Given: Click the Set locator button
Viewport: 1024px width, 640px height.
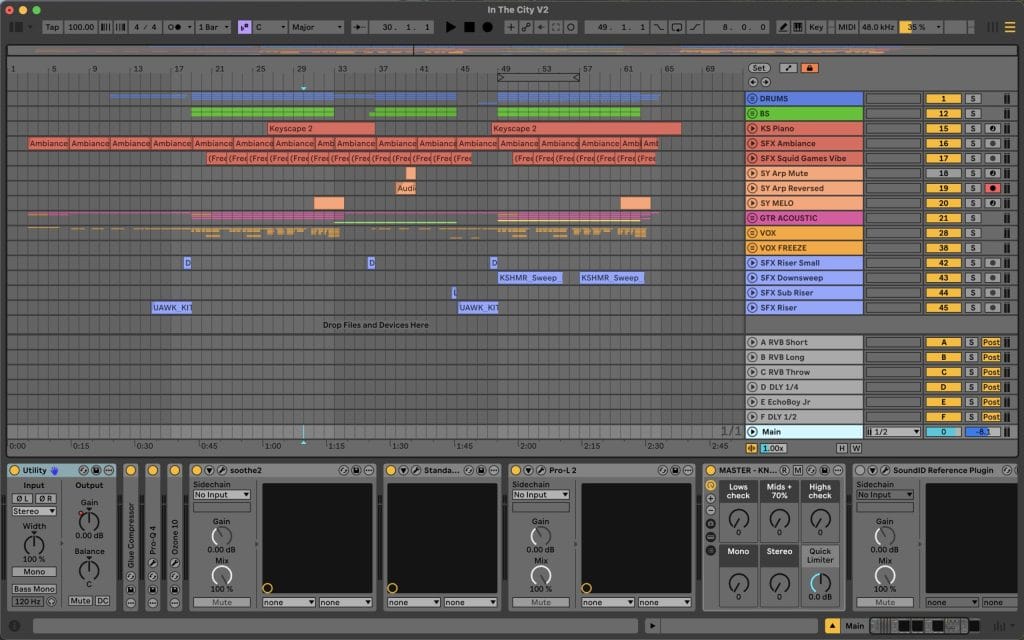Looking at the screenshot, I should pos(759,68).
